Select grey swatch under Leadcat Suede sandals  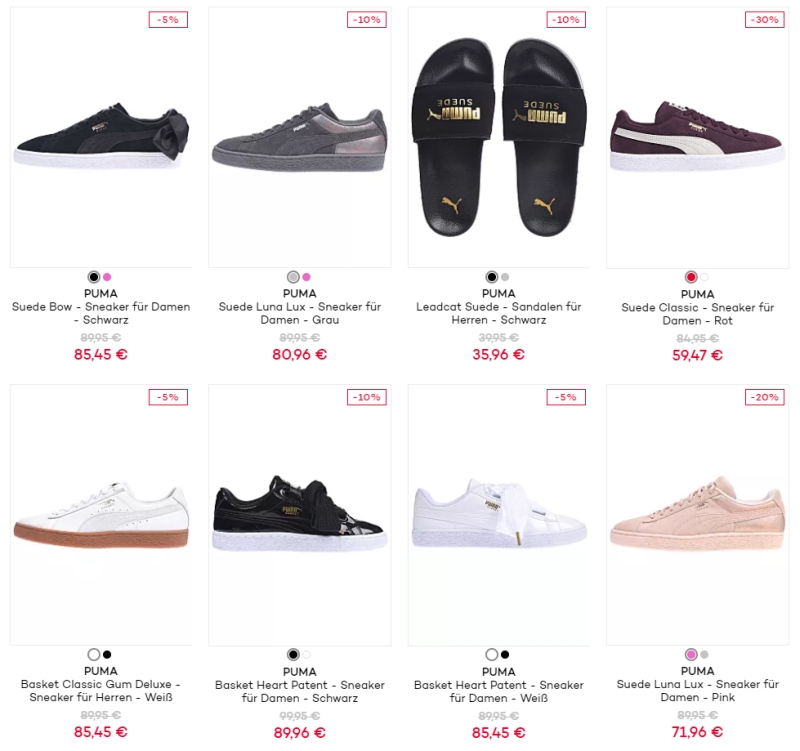505,277
